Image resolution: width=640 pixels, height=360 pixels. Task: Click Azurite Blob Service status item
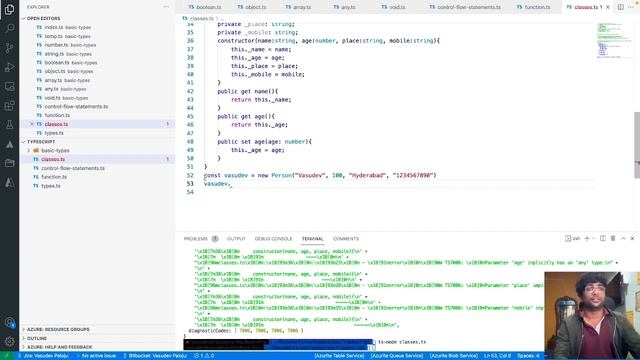(453, 356)
